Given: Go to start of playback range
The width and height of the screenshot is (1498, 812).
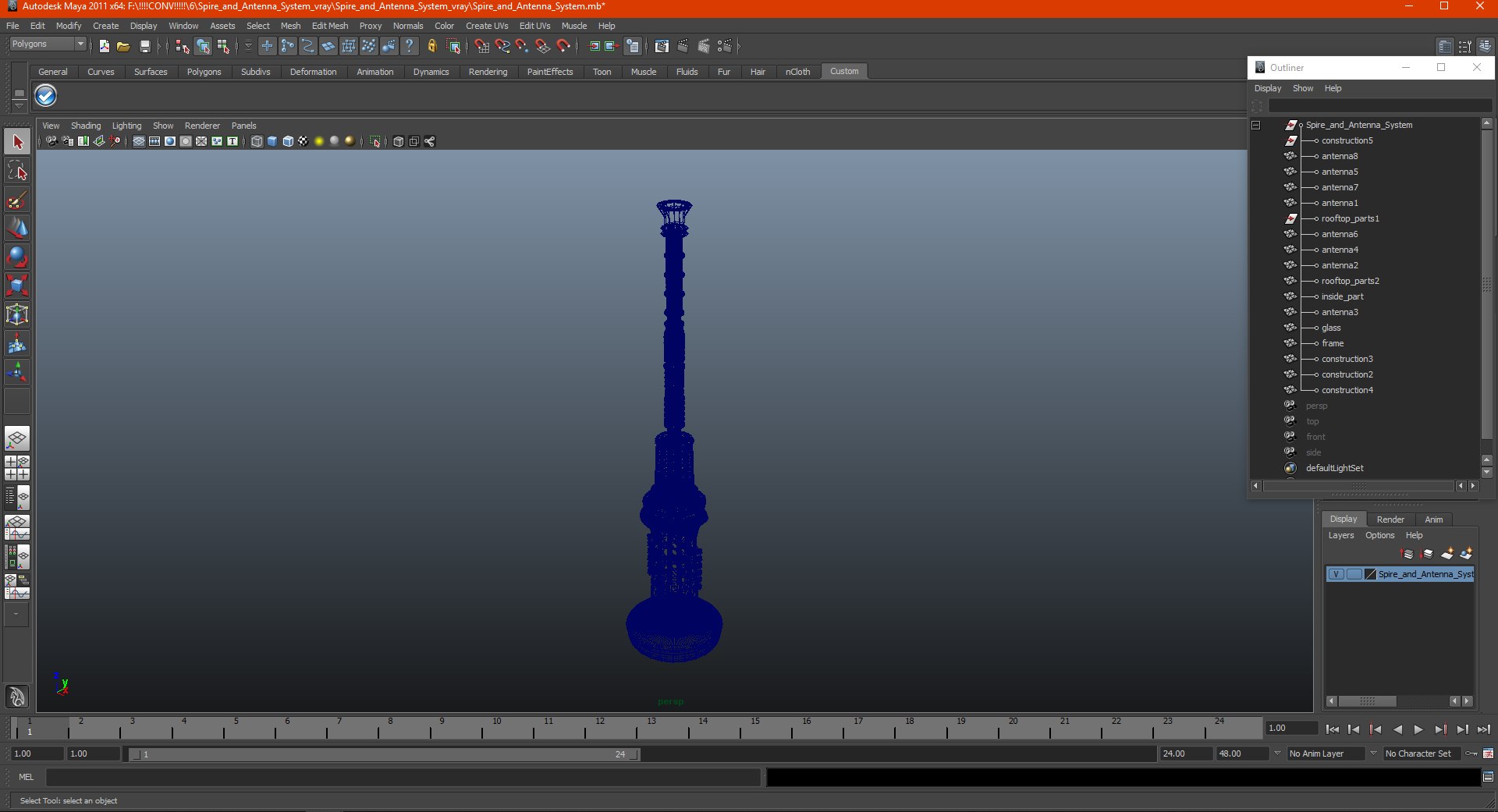Looking at the screenshot, I should tap(1332, 729).
